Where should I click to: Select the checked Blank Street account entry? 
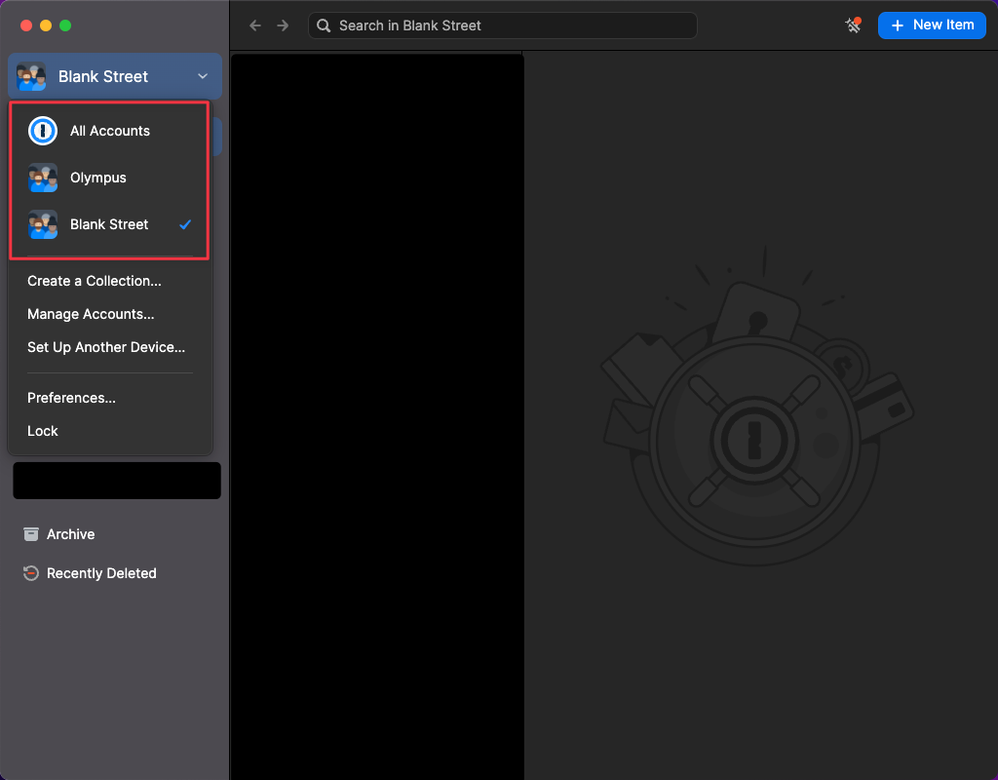point(109,224)
